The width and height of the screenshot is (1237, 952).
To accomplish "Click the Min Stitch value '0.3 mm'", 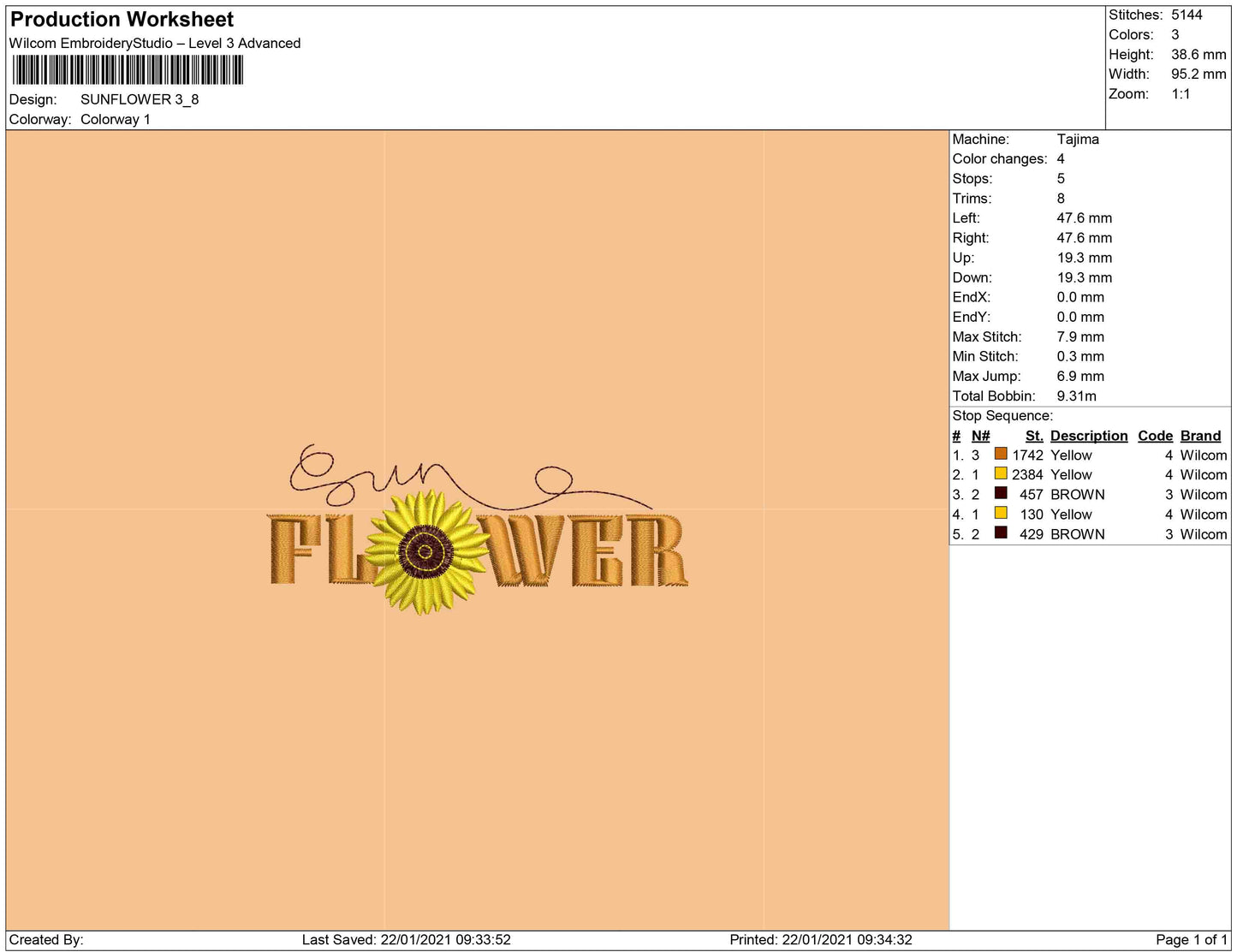I will [x=1080, y=356].
